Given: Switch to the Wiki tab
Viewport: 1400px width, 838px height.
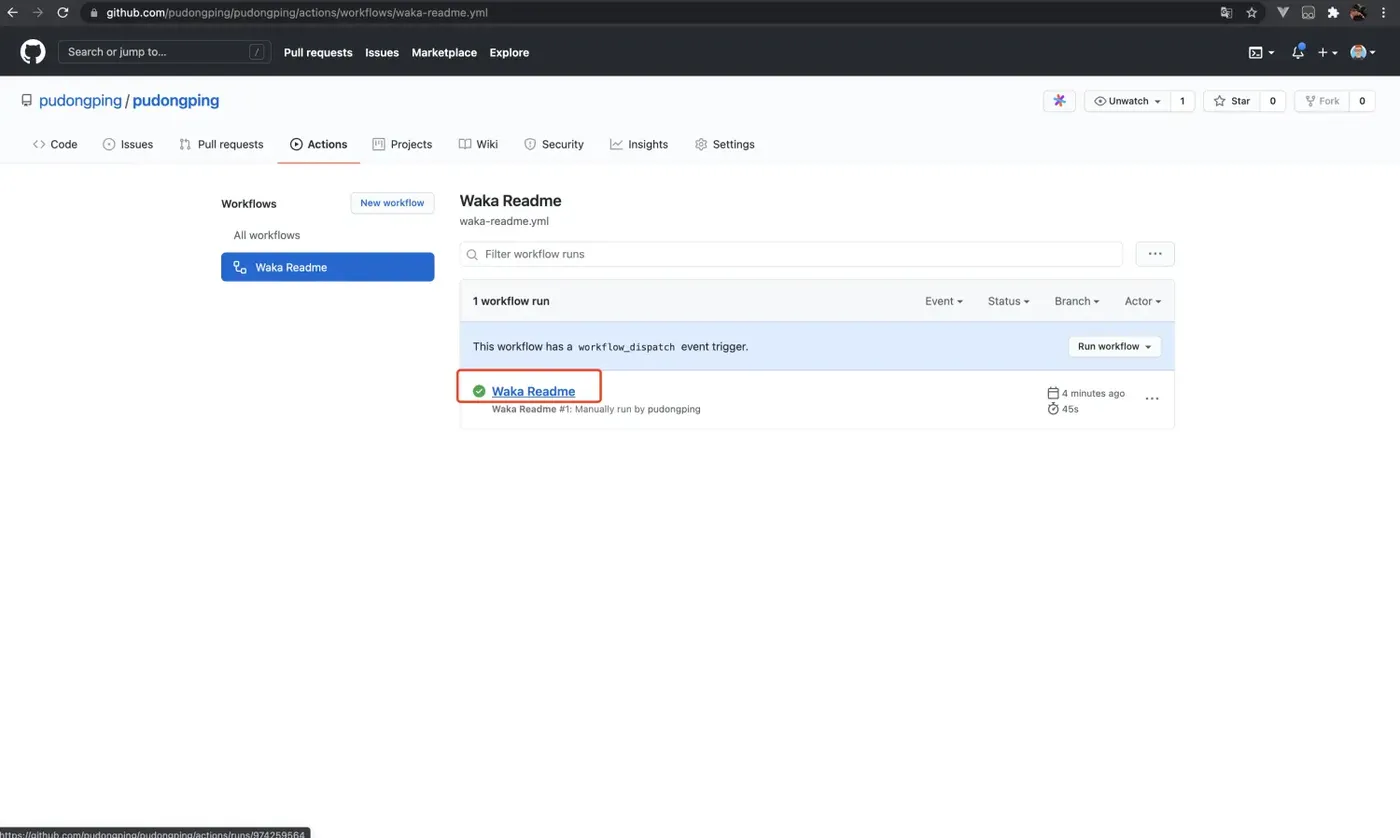Looking at the screenshot, I should click(478, 144).
